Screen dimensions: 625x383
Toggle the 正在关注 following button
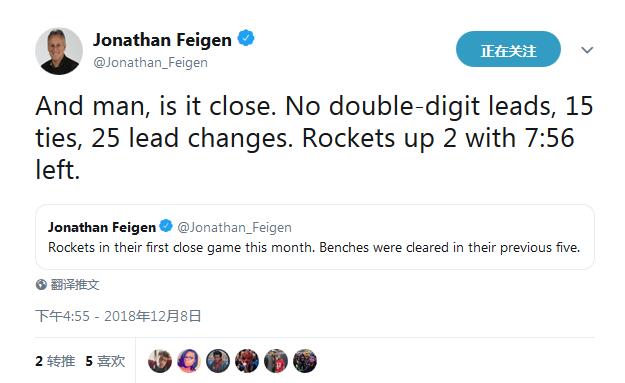point(508,49)
